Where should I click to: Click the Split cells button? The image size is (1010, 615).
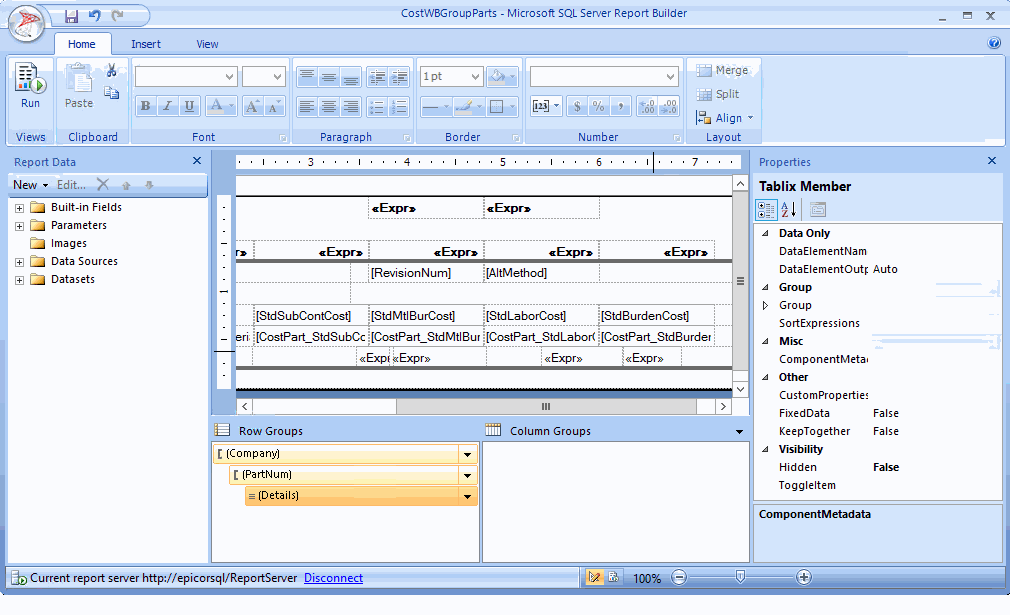click(x=718, y=94)
